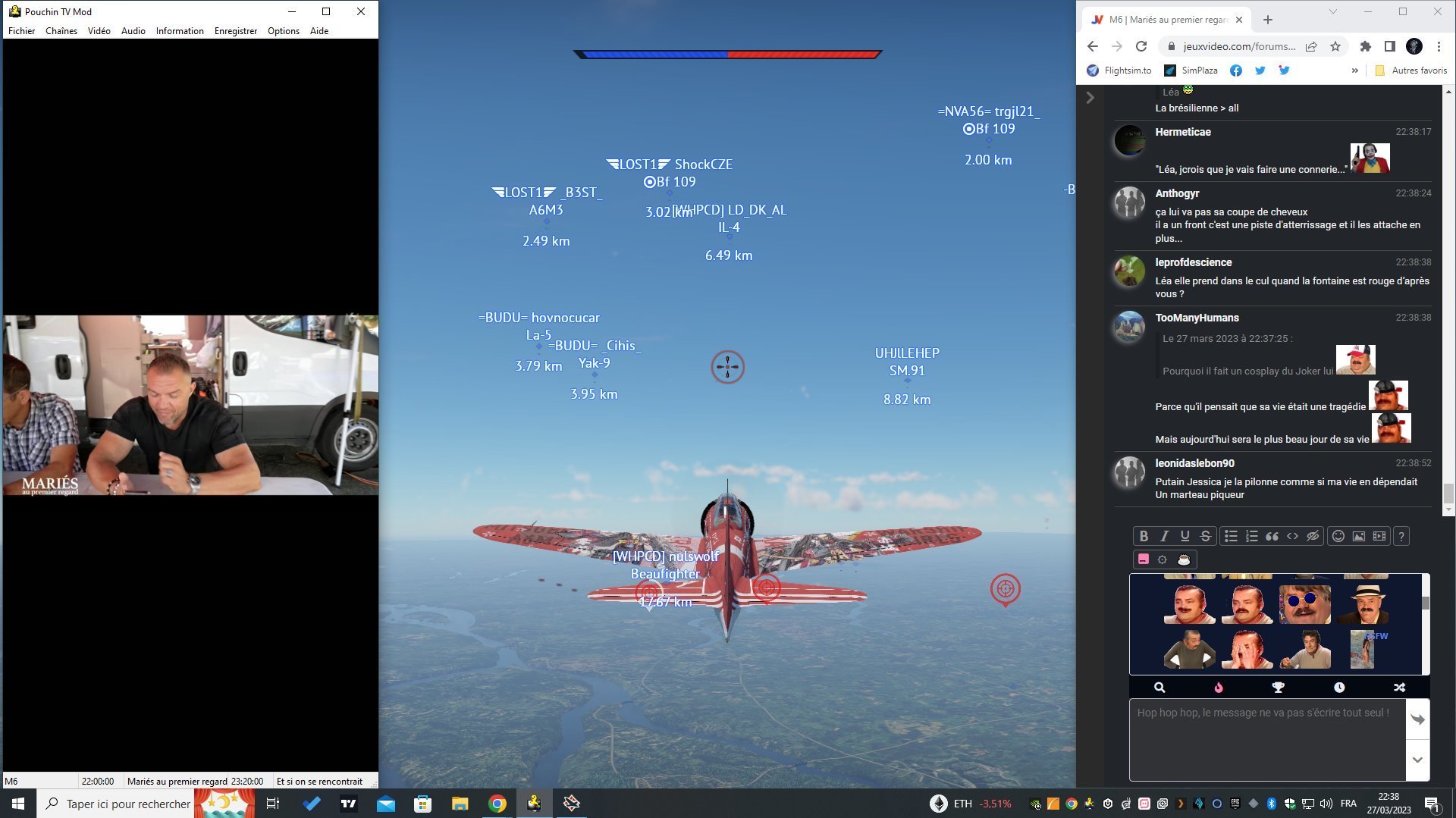
Task: Pick the facepalm sticker covering his face
Action: [1247, 650]
